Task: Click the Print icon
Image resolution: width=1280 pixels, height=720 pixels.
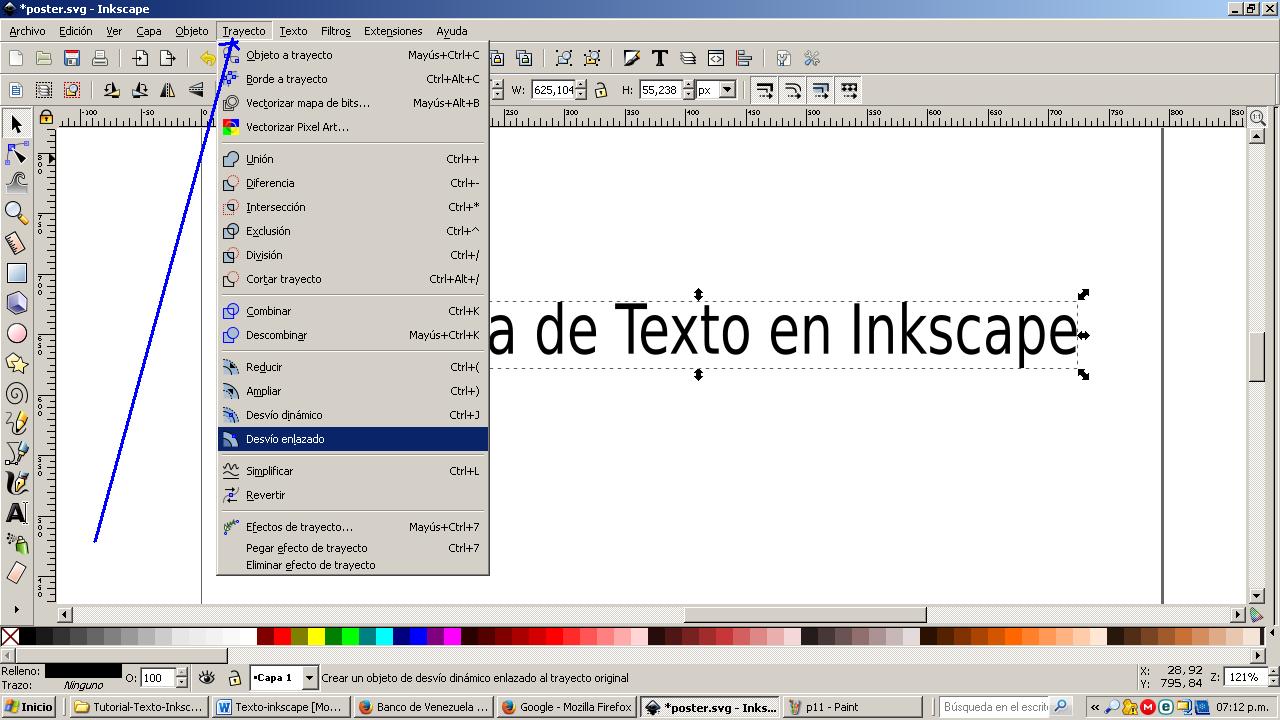Action: click(x=100, y=58)
